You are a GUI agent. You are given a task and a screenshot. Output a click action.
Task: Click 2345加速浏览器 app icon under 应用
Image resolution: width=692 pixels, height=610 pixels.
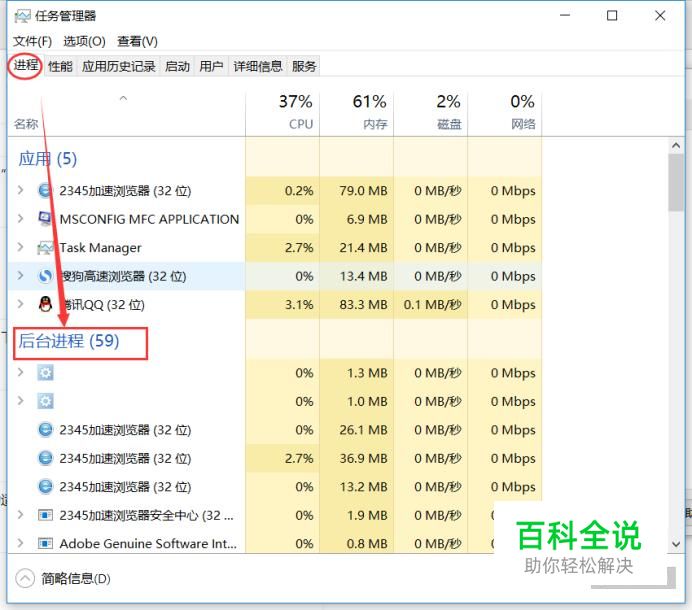(x=45, y=191)
